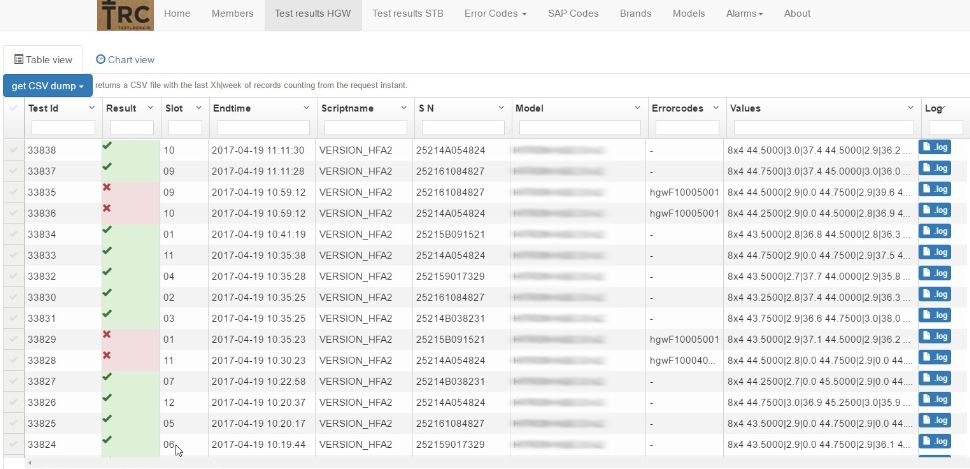970x469 pixels.
Task: Focus the Errorcodes filter field
Action: point(687,127)
